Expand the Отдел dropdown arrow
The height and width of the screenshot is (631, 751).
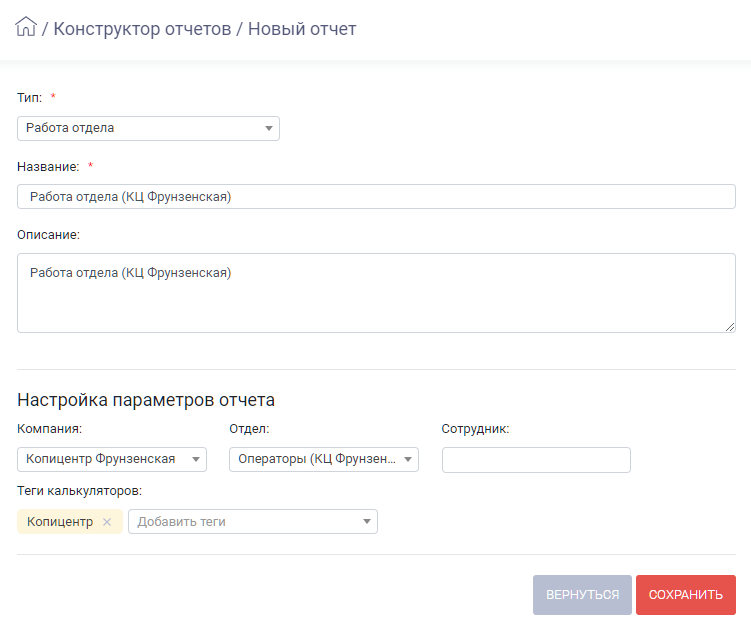[408, 459]
